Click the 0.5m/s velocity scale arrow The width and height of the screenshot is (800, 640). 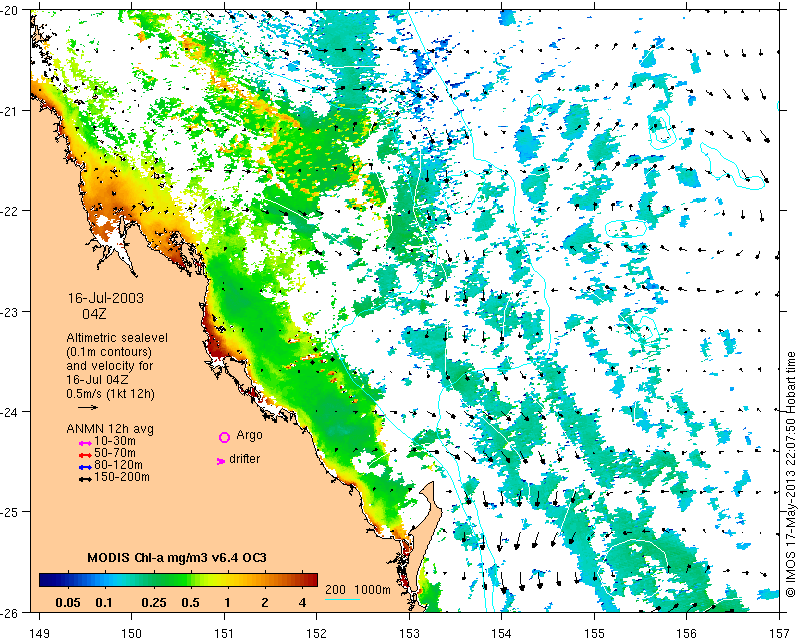pos(88,407)
